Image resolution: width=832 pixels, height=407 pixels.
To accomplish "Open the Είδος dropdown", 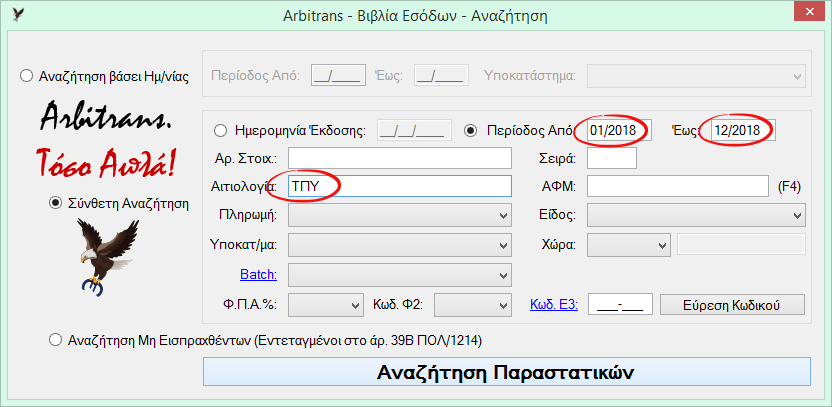I will coord(696,215).
